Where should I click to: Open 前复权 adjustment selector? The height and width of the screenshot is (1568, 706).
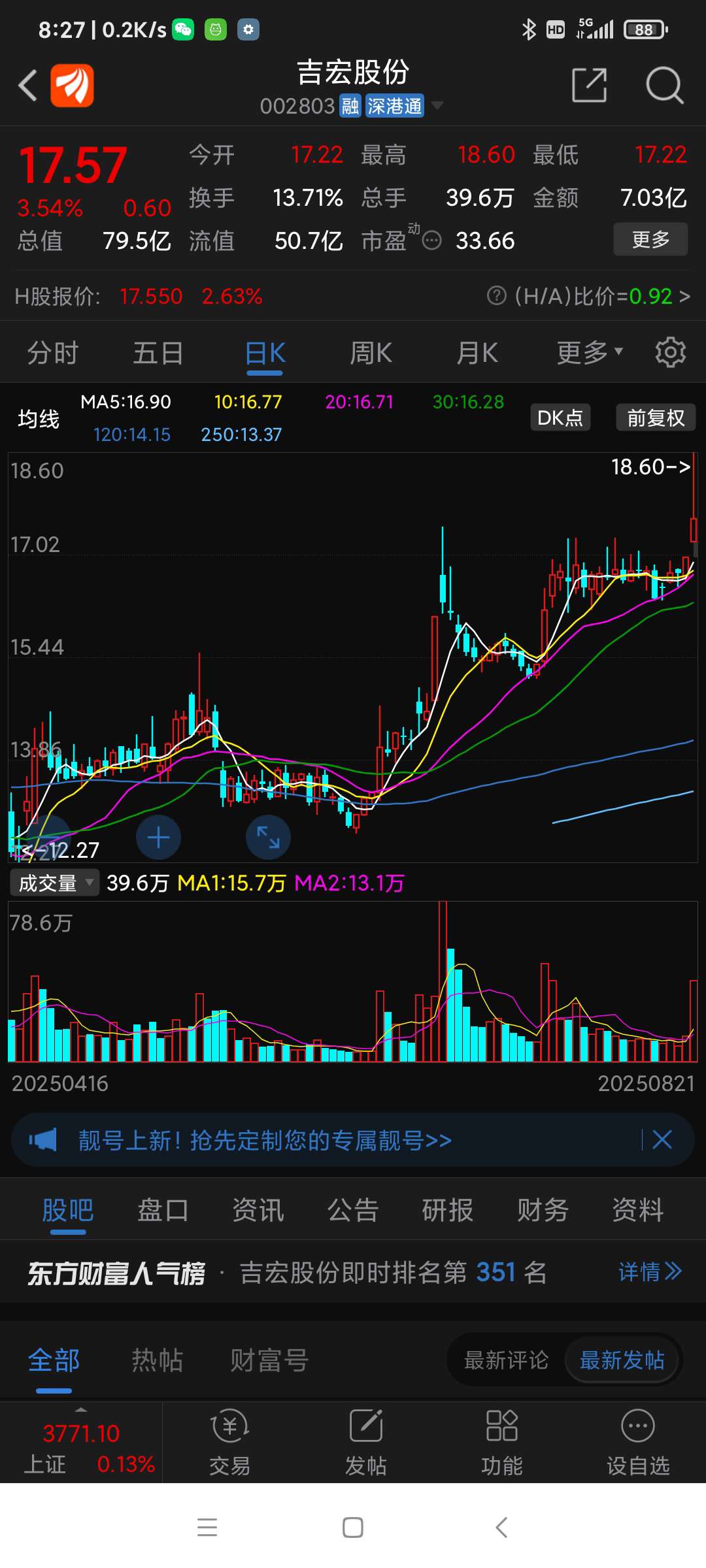pos(656,417)
